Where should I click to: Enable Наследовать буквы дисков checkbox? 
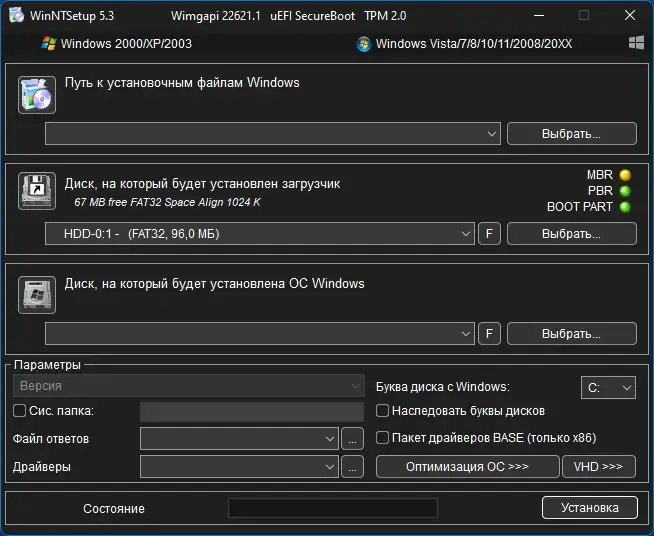tap(382, 410)
